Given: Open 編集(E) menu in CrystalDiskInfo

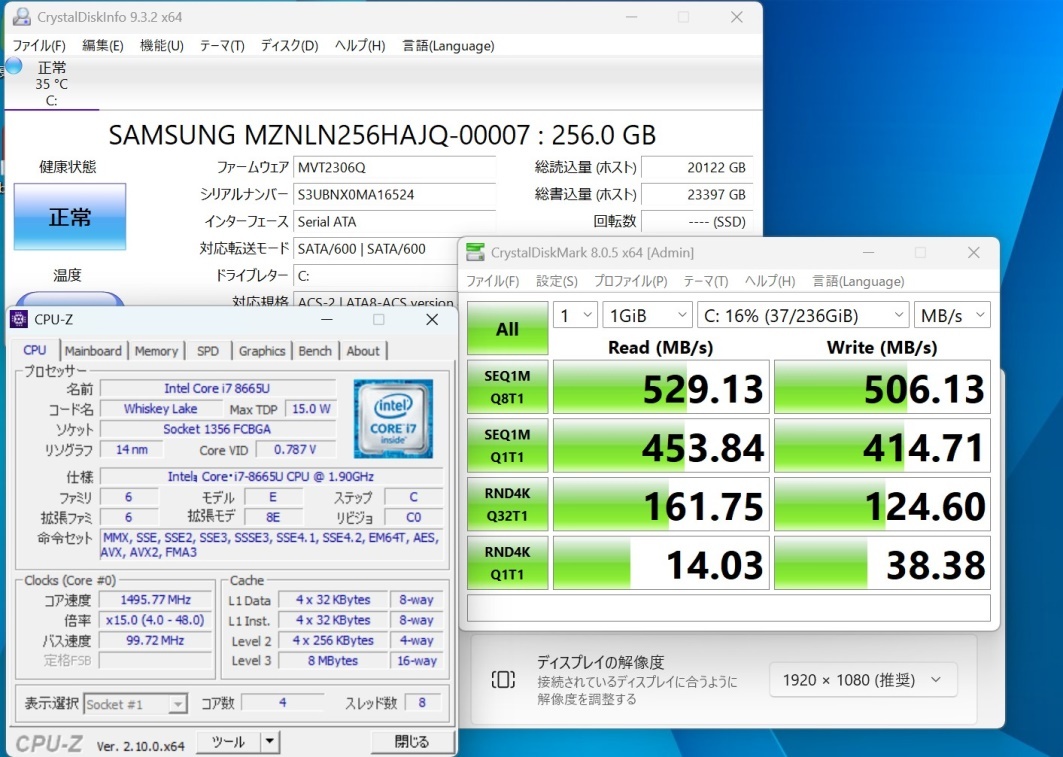Looking at the screenshot, I should tap(102, 45).
